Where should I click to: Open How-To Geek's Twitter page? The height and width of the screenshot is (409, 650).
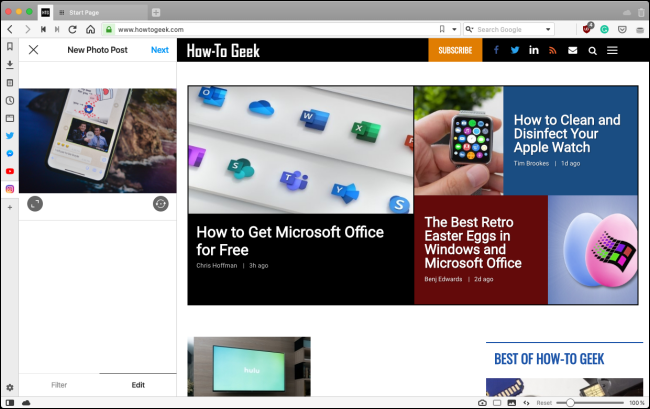pos(515,50)
